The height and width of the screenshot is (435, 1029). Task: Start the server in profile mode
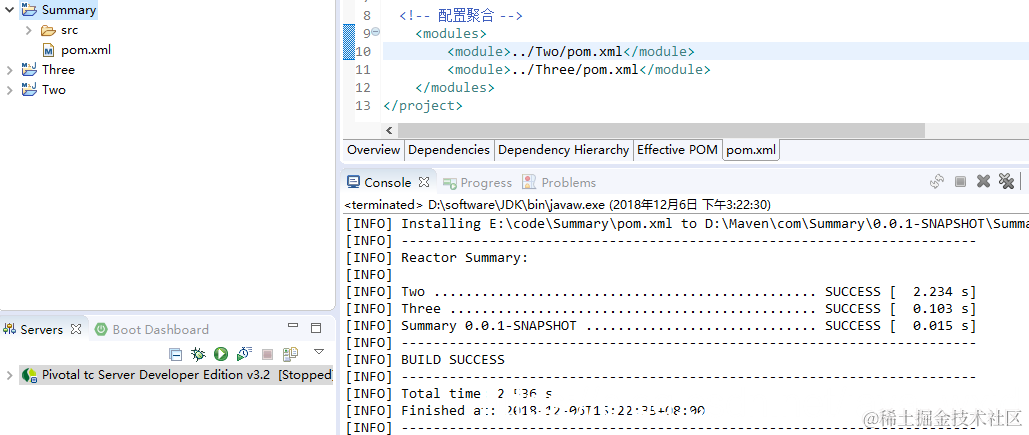click(244, 354)
